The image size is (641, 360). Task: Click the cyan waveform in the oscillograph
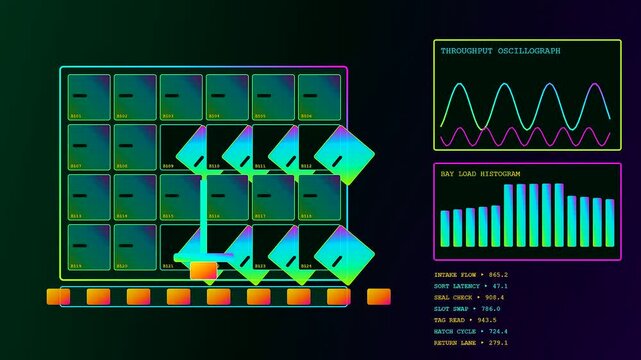click(x=525, y=107)
